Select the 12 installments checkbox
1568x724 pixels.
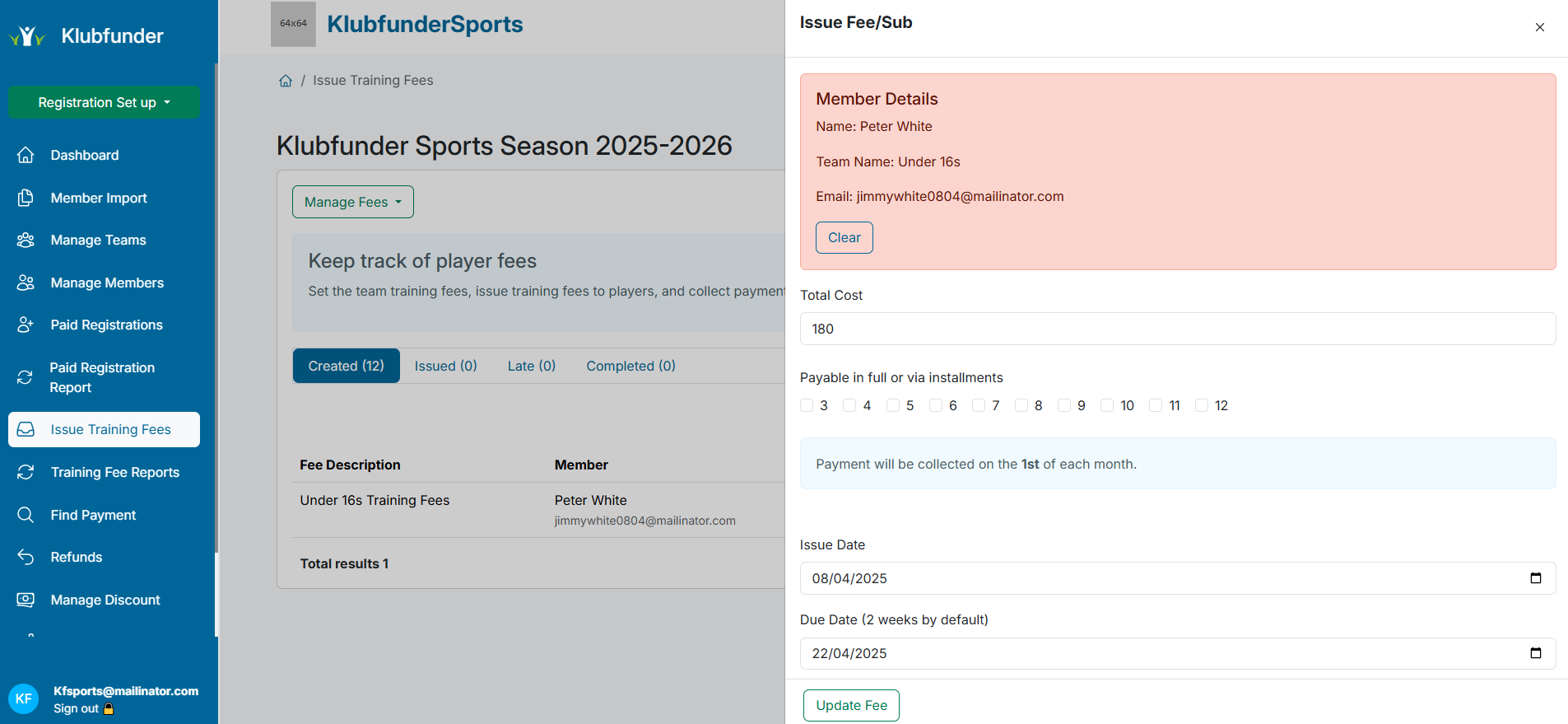tap(1202, 405)
